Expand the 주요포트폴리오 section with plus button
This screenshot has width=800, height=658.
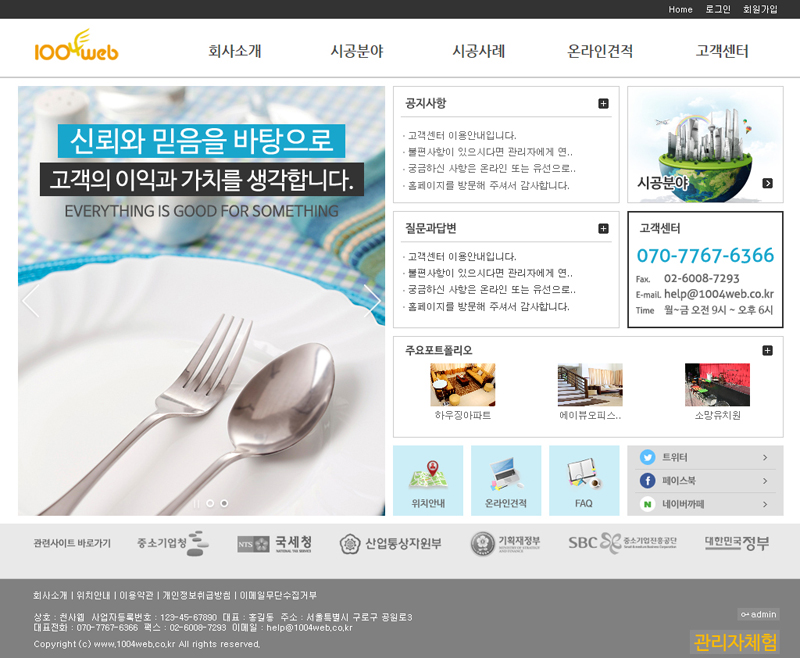(767, 350)
